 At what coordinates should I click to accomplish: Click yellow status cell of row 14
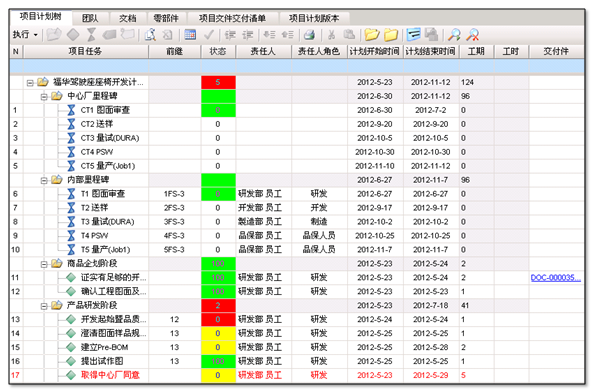tap(218, 334)
